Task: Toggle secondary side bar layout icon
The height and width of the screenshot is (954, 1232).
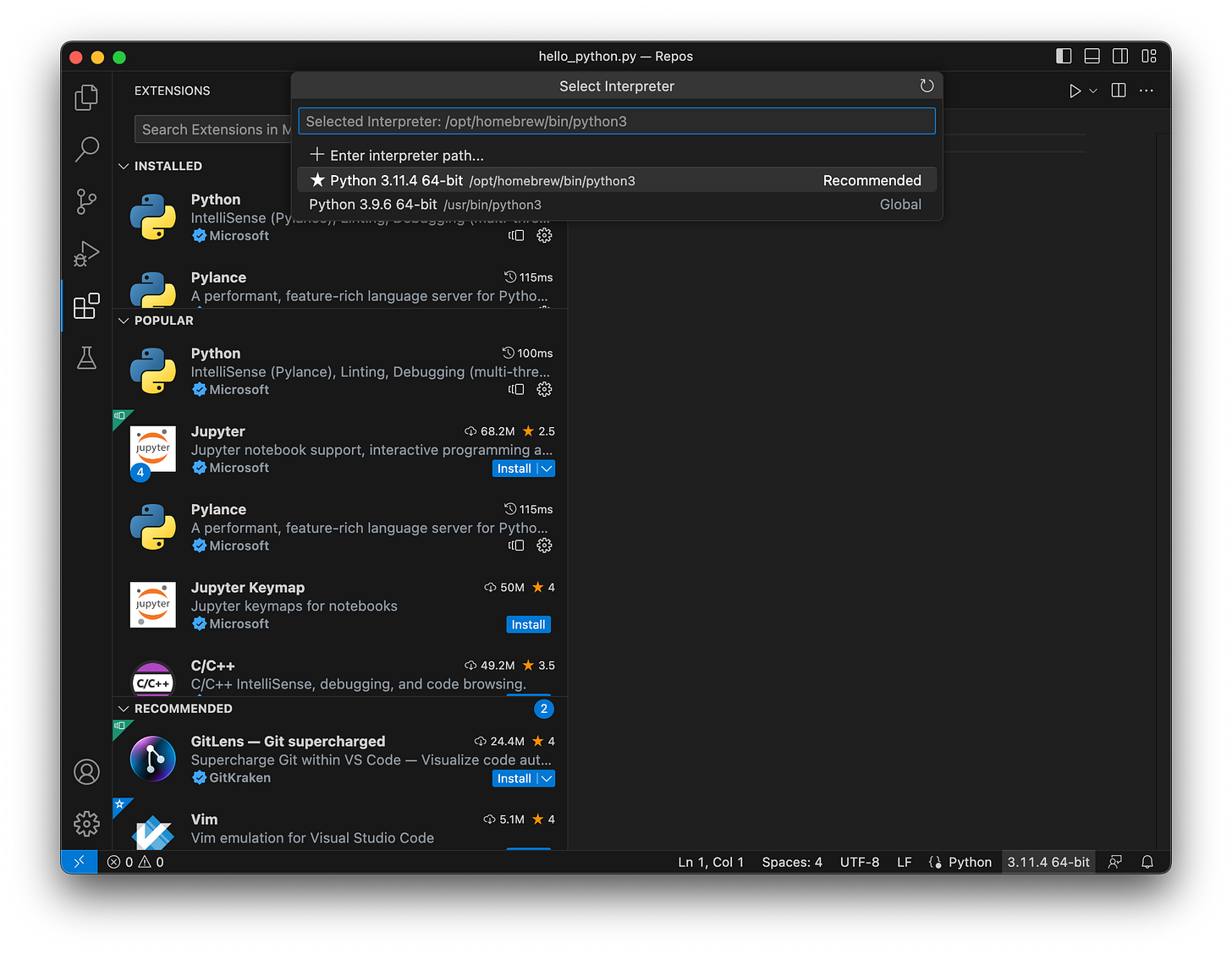Action: point(1120,56)
